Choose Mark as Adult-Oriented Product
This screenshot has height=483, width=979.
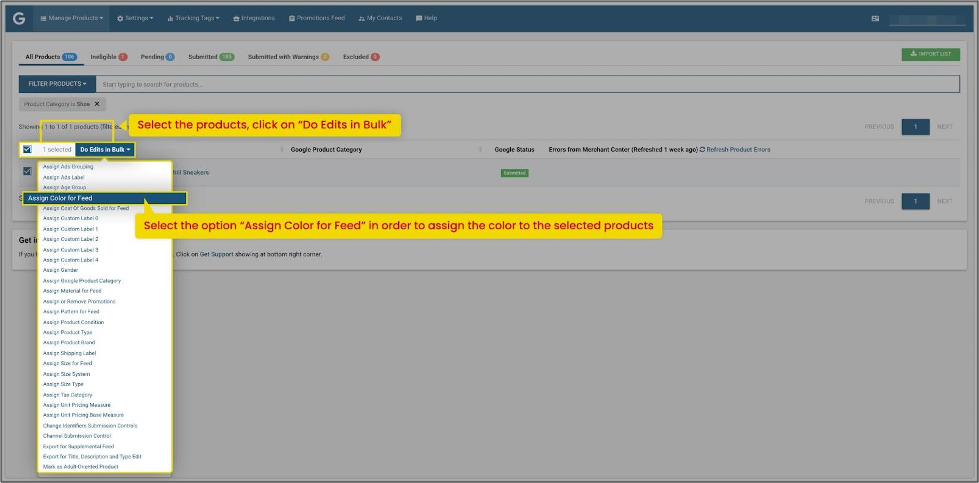click(81, 467)
